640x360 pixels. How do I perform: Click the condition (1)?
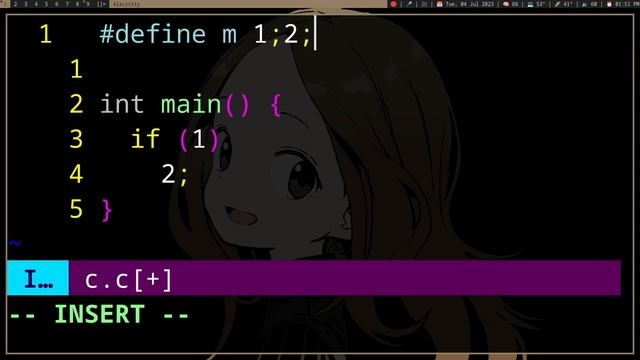click(199, 140)
